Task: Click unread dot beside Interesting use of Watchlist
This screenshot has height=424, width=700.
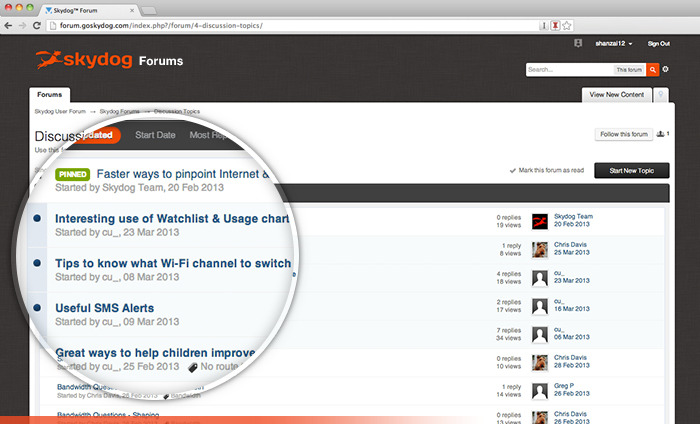Action: pyautogui.click(x=37, y=218)
